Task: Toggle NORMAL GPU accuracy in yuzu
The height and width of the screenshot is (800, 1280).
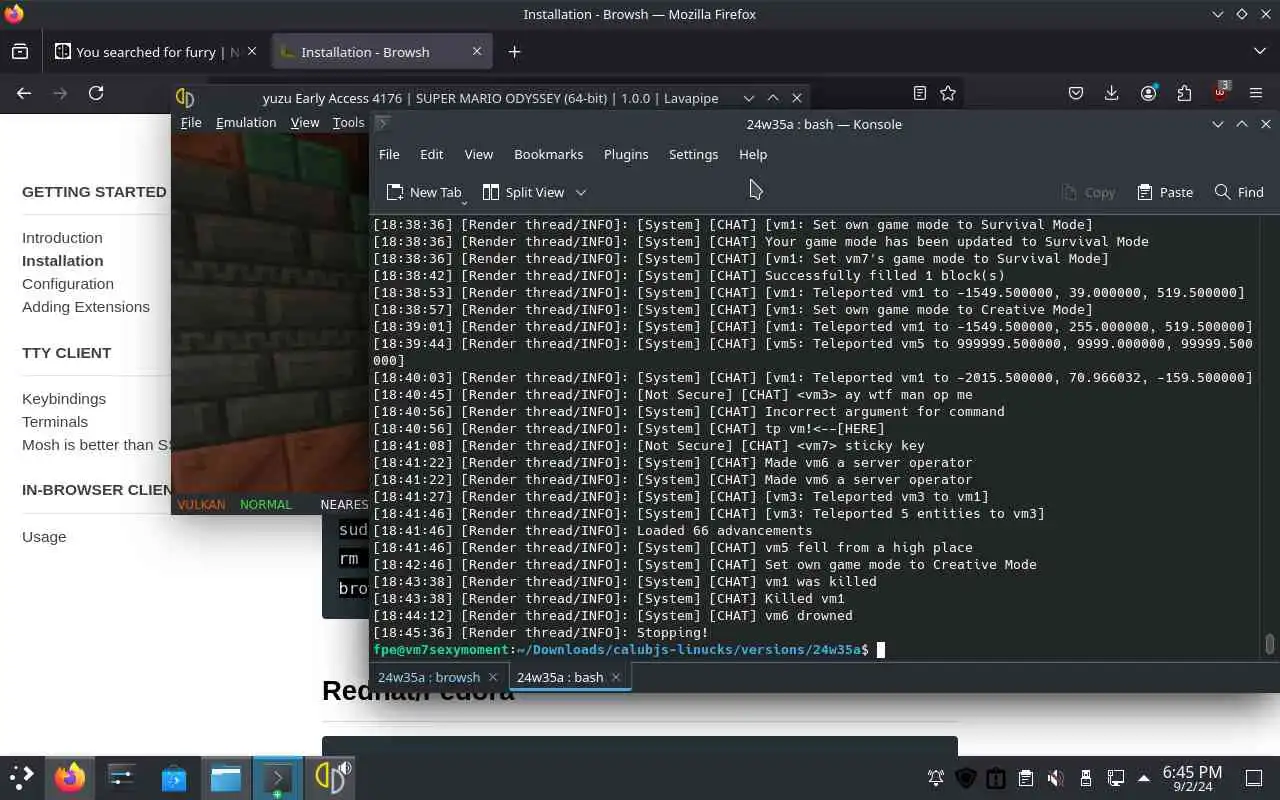Action: tap(266, 504)
